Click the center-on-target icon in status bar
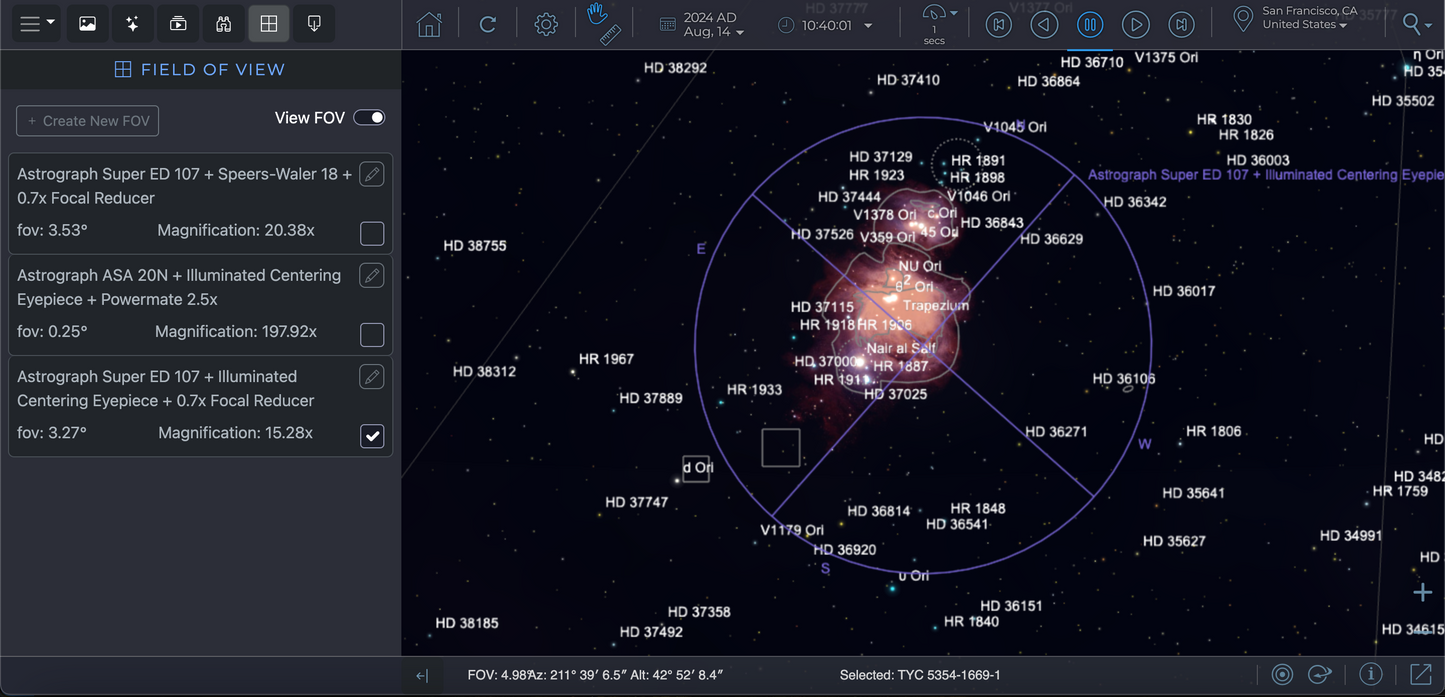Viewport: 1445px width, 697px height. coord(1282,675)
